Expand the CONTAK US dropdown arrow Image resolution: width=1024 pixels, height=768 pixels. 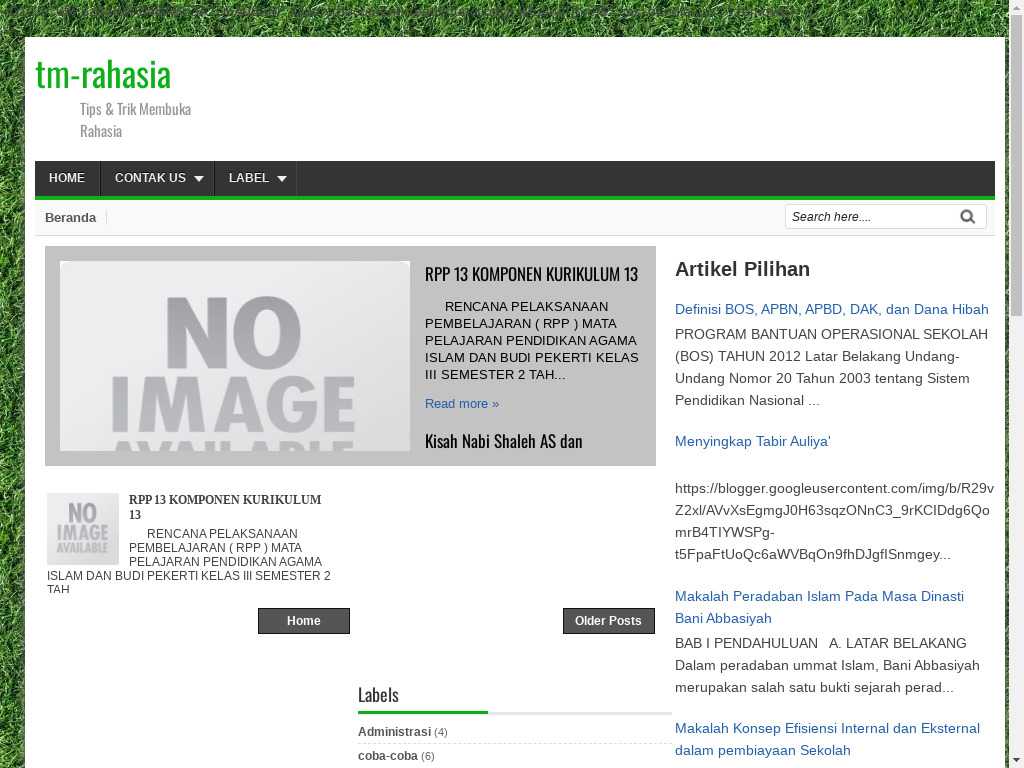pyautogui.click(x=198, y=179)
